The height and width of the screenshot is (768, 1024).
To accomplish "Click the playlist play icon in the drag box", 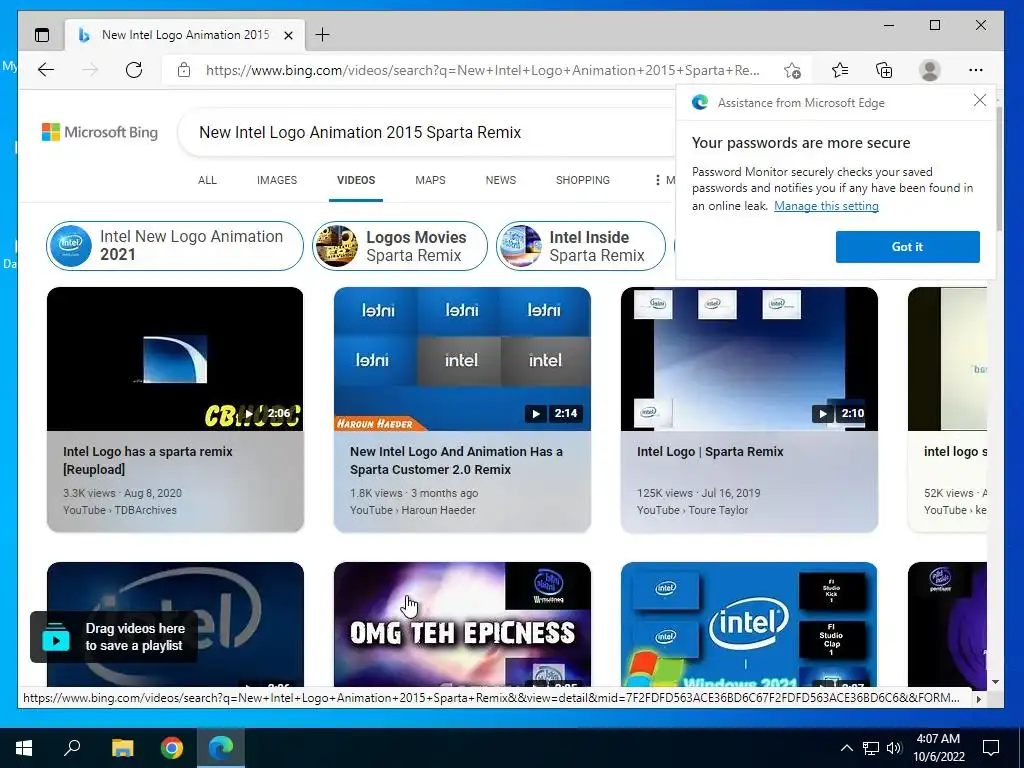I will (x=56, y=638).
